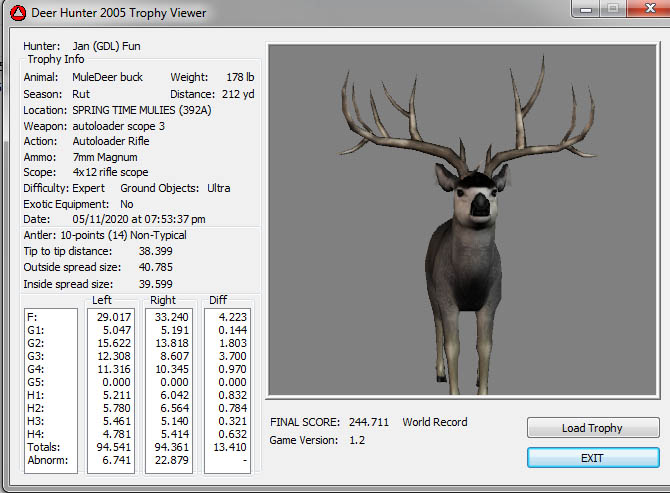The width and height of the screenshot is (670, 493).
Task: Click the 7mm Magnum ammo entry
Action: [x=105, y=157]
